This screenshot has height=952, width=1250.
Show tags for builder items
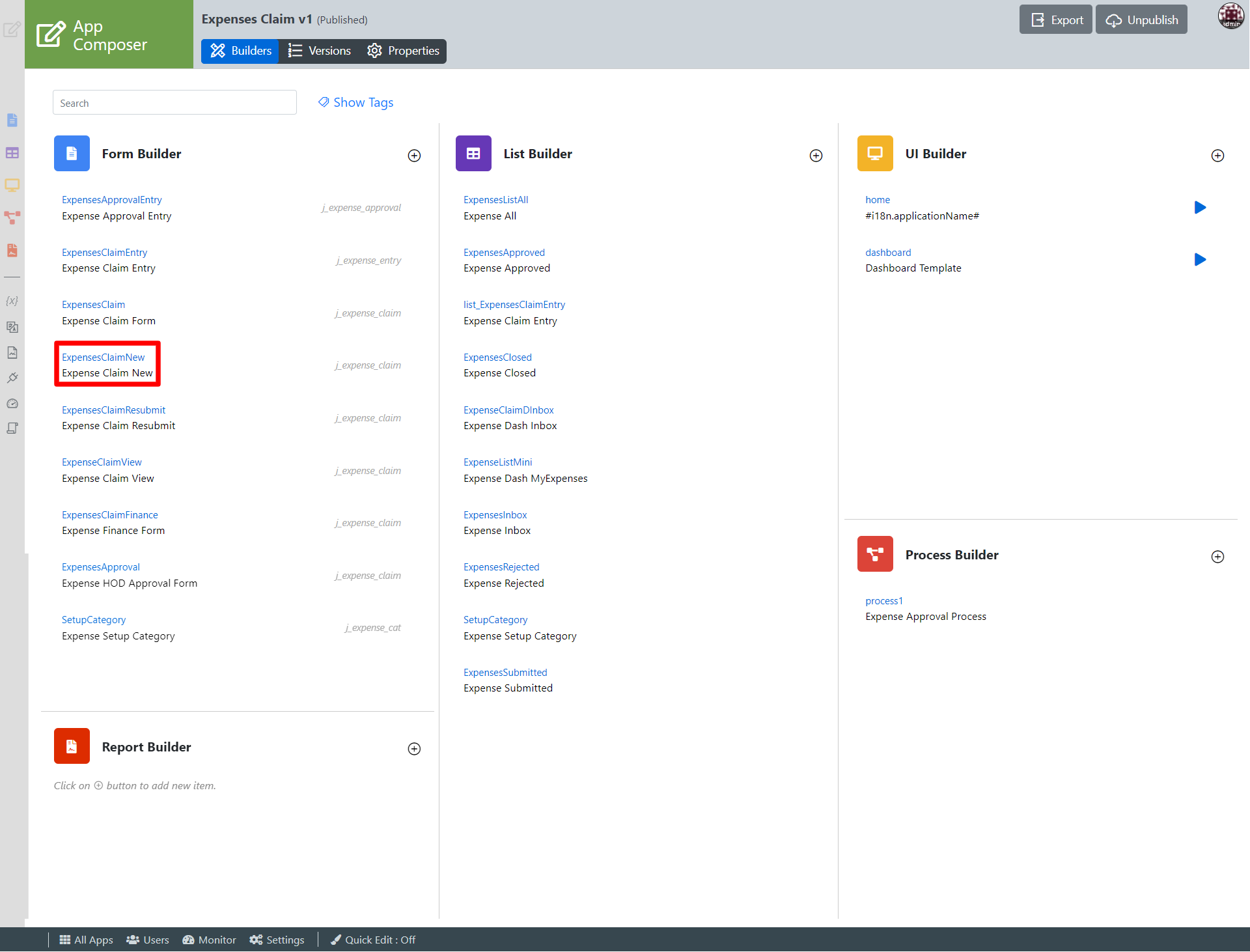(x=355, y=102)
